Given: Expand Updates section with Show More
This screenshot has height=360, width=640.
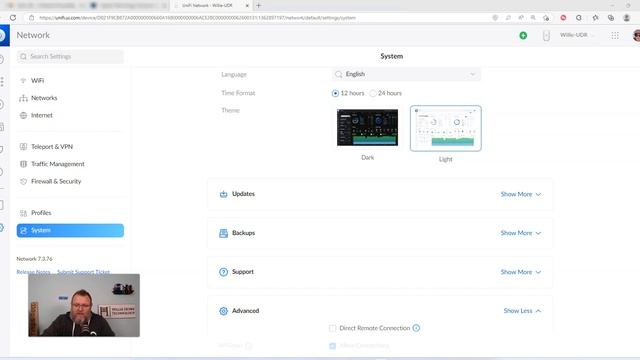Looking at the screenshot, I should [520, 194].
